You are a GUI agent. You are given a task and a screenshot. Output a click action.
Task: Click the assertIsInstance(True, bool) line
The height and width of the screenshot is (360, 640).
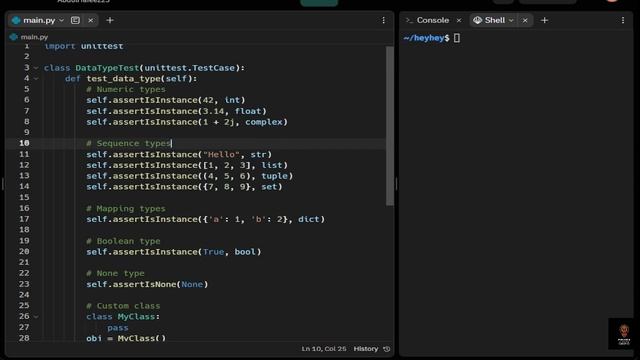click(x=173, y=252)
